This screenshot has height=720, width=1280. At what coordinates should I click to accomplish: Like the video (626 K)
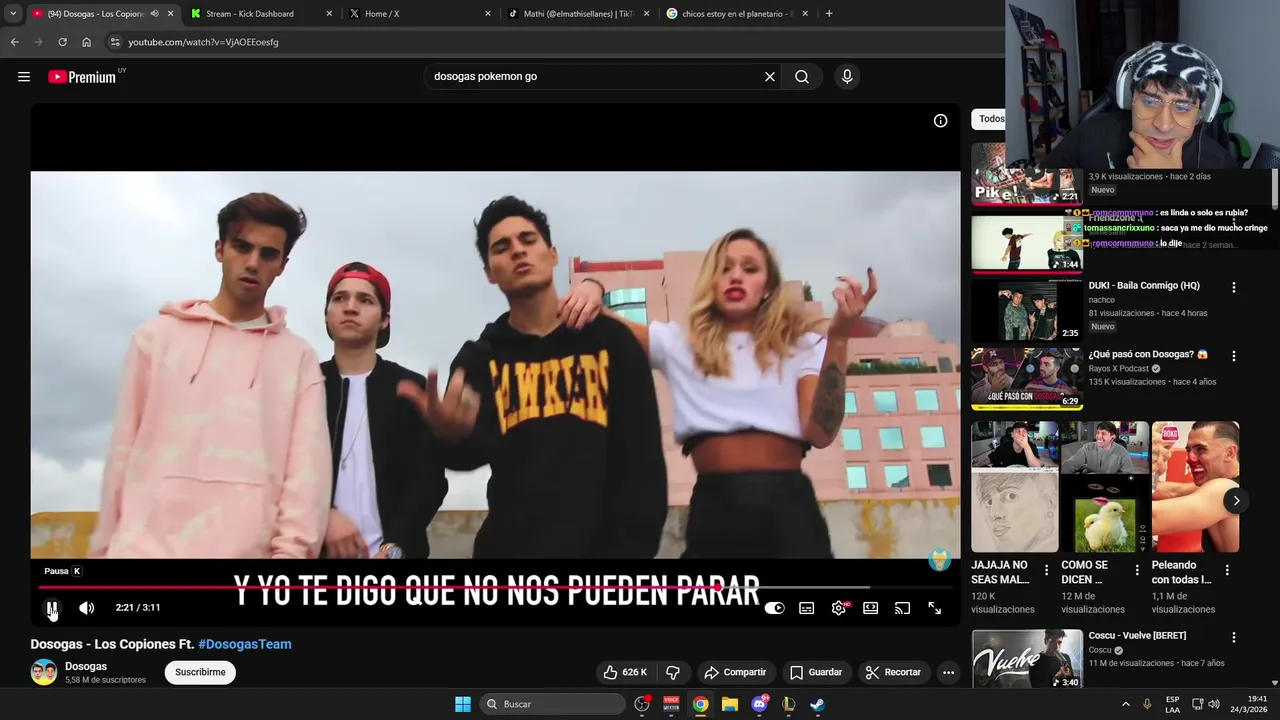(x=626, y=672)
